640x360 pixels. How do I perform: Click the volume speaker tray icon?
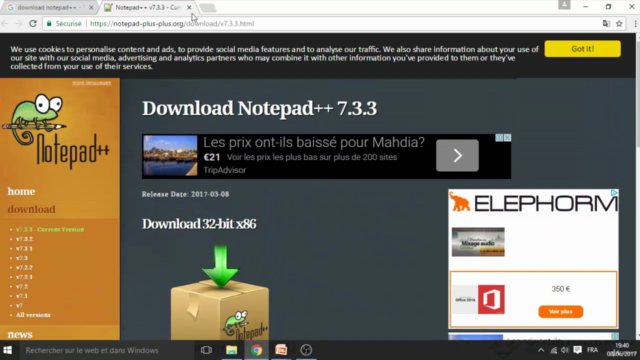565,350
